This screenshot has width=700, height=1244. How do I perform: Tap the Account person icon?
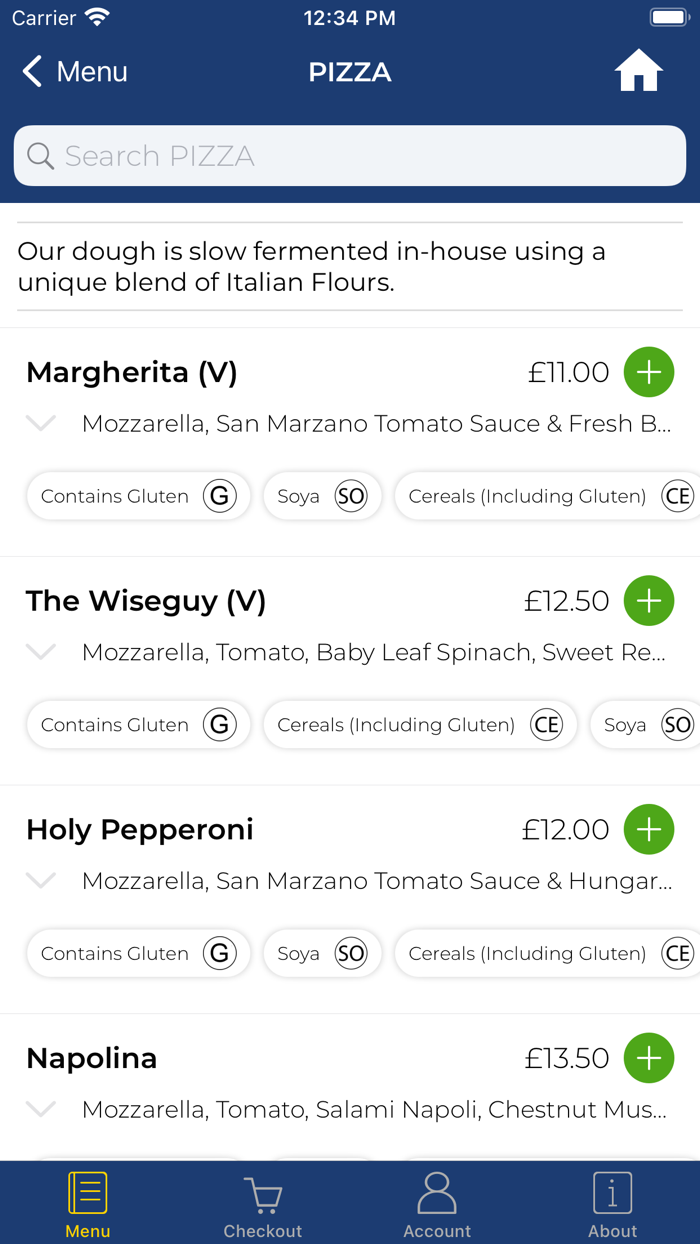[x=437, y=1192]
